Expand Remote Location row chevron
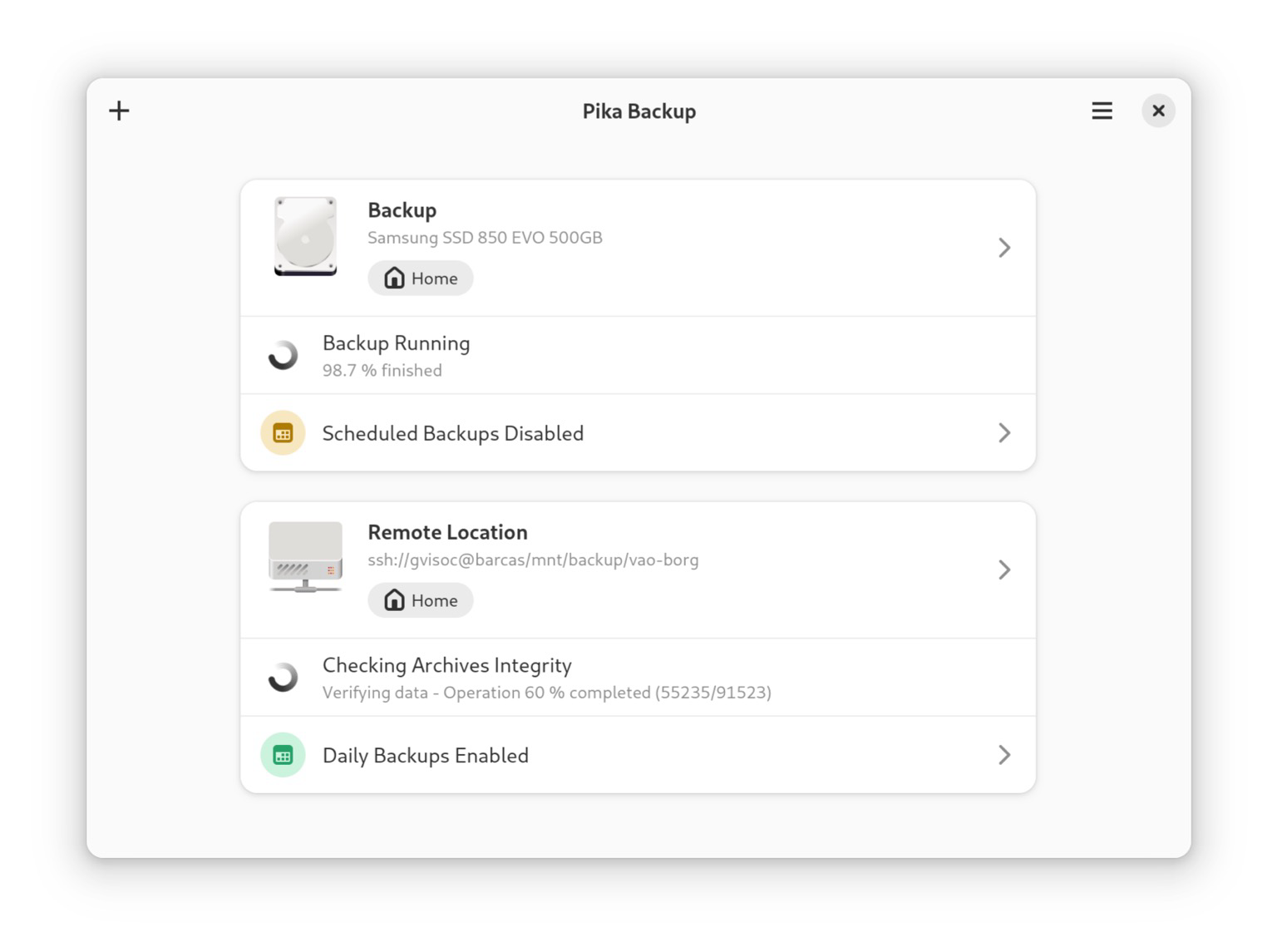This screenshot has height=952, width=1277. click(x=1004, y=570)
